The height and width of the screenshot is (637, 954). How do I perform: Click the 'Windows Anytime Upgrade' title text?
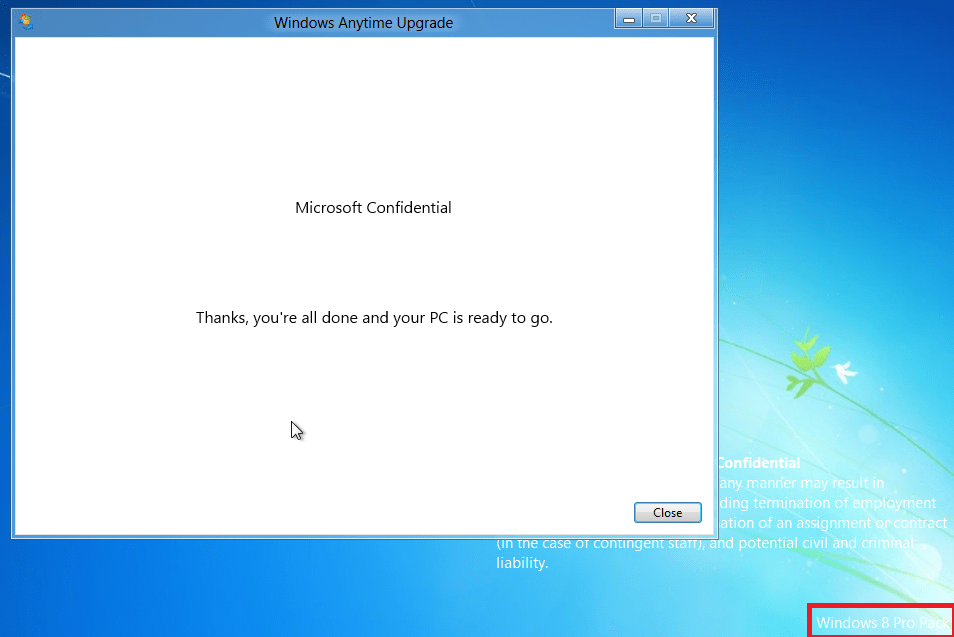363,23
